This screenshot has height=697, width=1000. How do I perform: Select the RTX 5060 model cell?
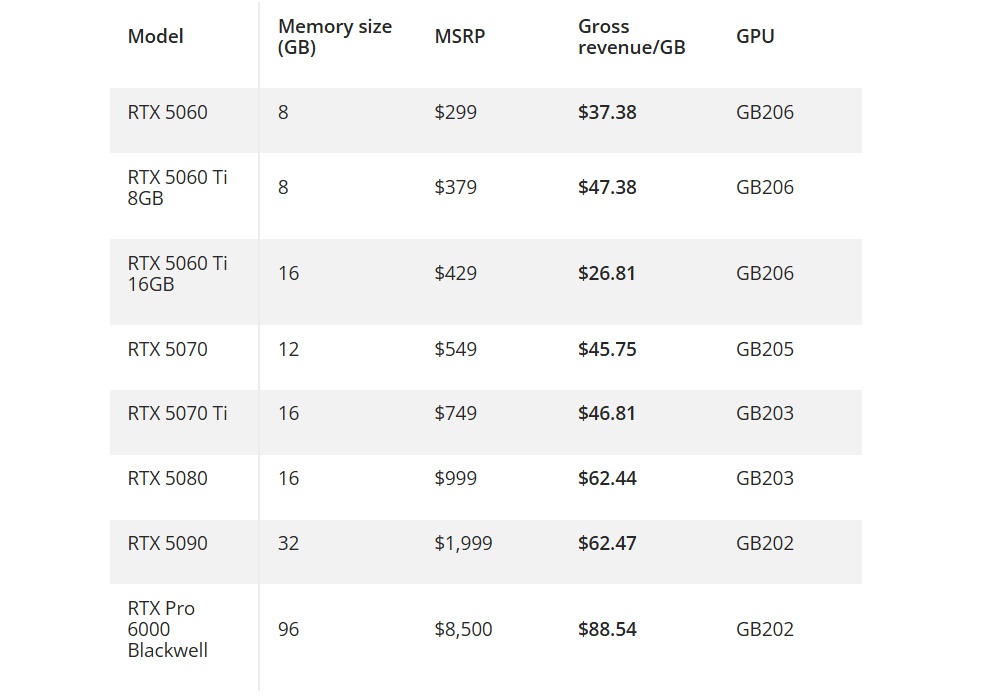[168, 112]
